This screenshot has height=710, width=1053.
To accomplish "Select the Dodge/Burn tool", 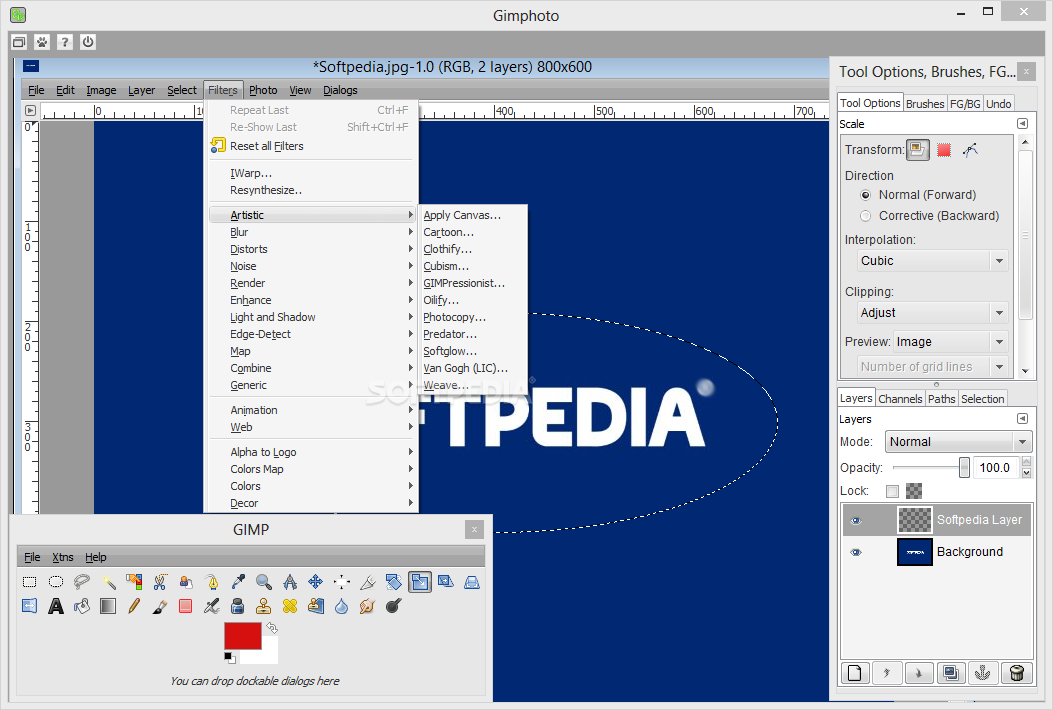I will (394, 607).
